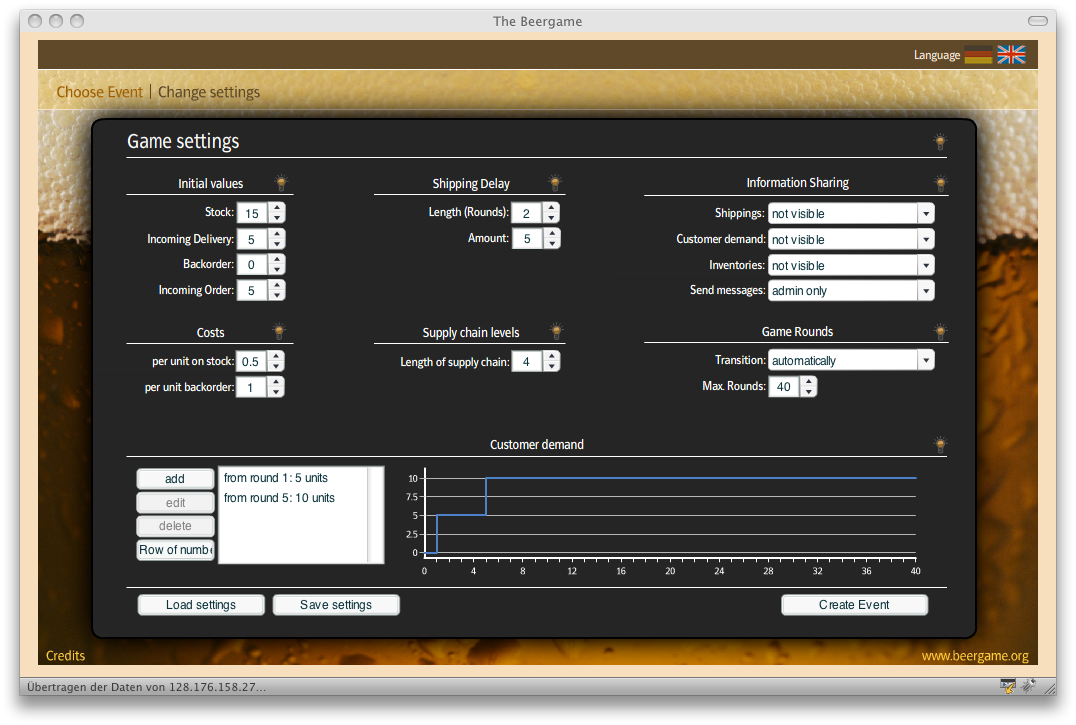Increase Length of supply chain
The width and height of the screenshot is (1076, 725).
[x=551, y=356]
